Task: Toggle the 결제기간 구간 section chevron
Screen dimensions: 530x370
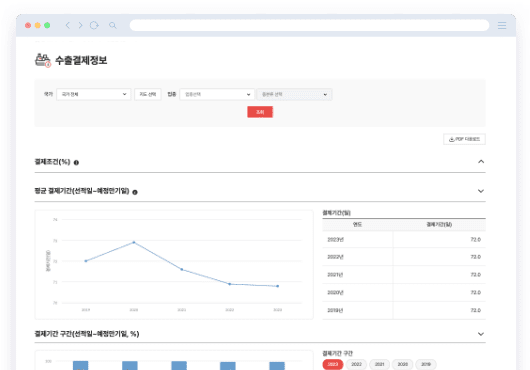Action: (x=481, y=334)
